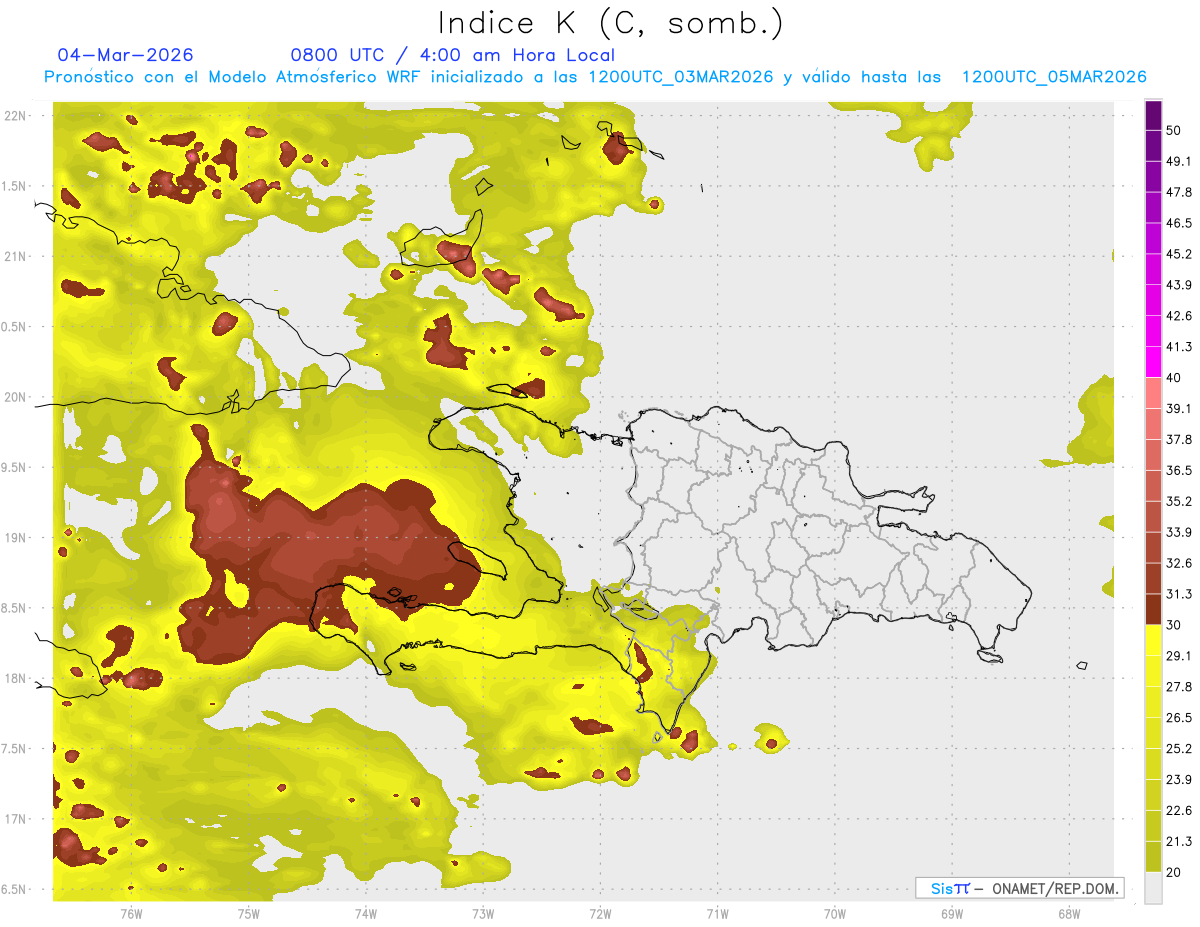Click the longitude axis label '74W'

(x=366, y=915)
